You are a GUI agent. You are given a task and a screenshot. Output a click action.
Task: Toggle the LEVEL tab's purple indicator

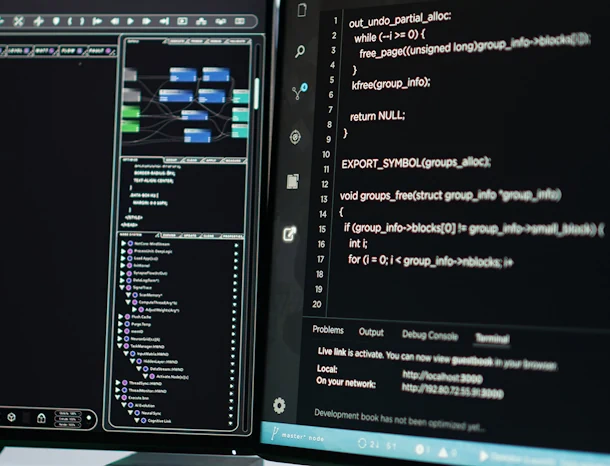click(x=26, y=51)
